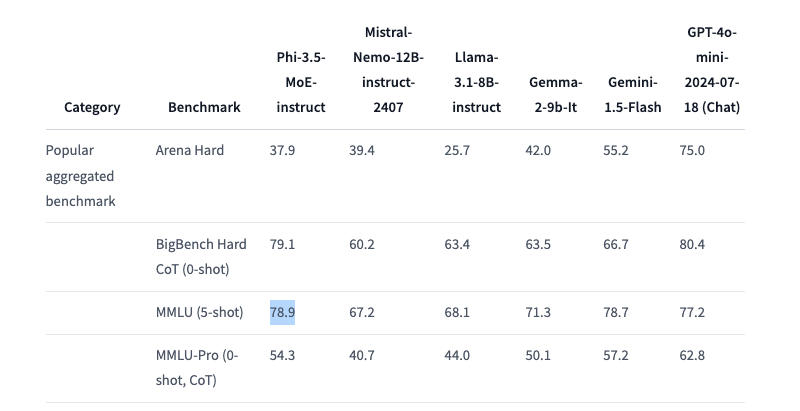Click the Benchmark column header
Image resolution: width=800 pixels, height=411 pixels.
click(204, 107)
